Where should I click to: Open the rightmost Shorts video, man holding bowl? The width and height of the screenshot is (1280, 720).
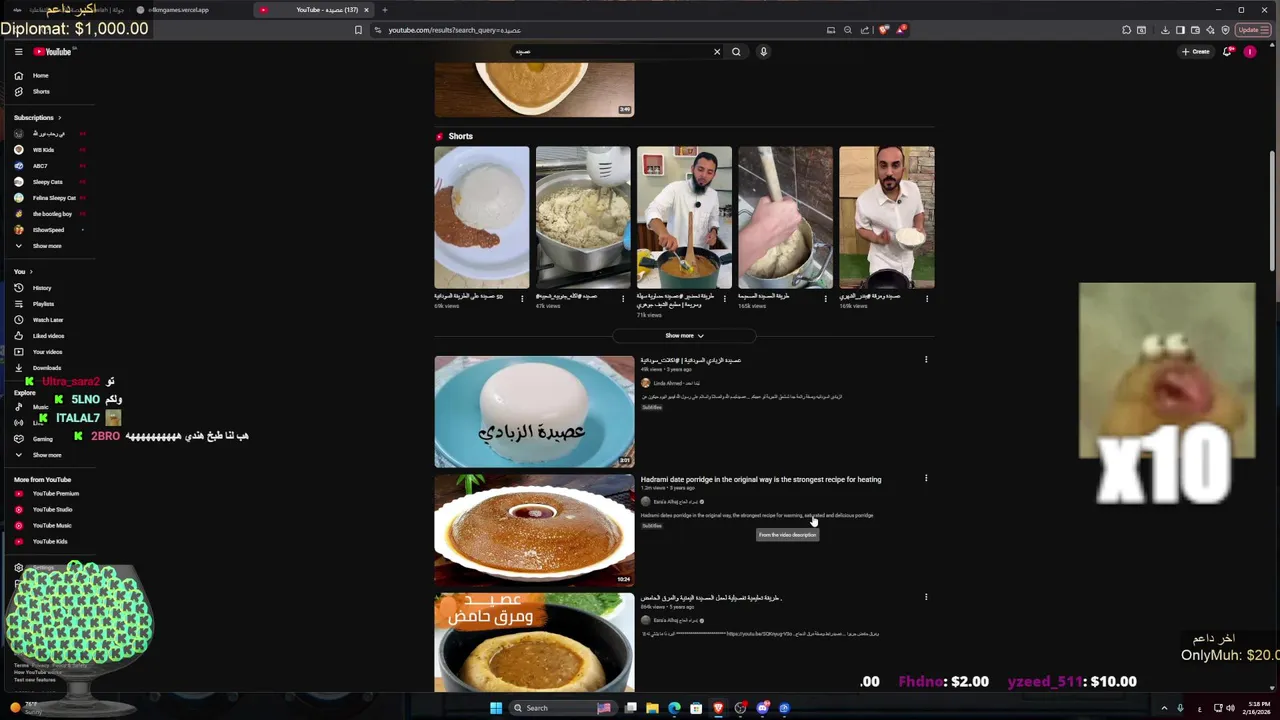pos(887,217)
